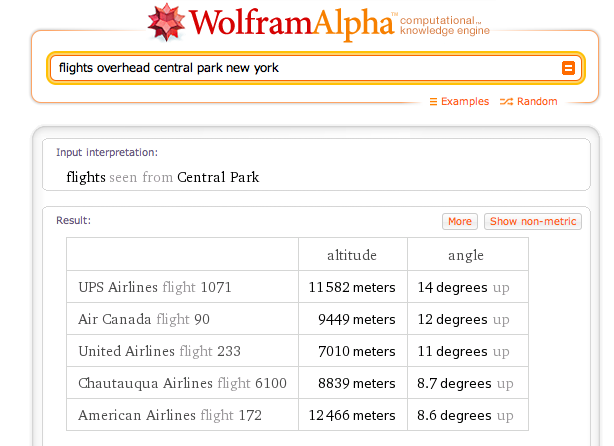Click the More button in Result

pos(460,221)
